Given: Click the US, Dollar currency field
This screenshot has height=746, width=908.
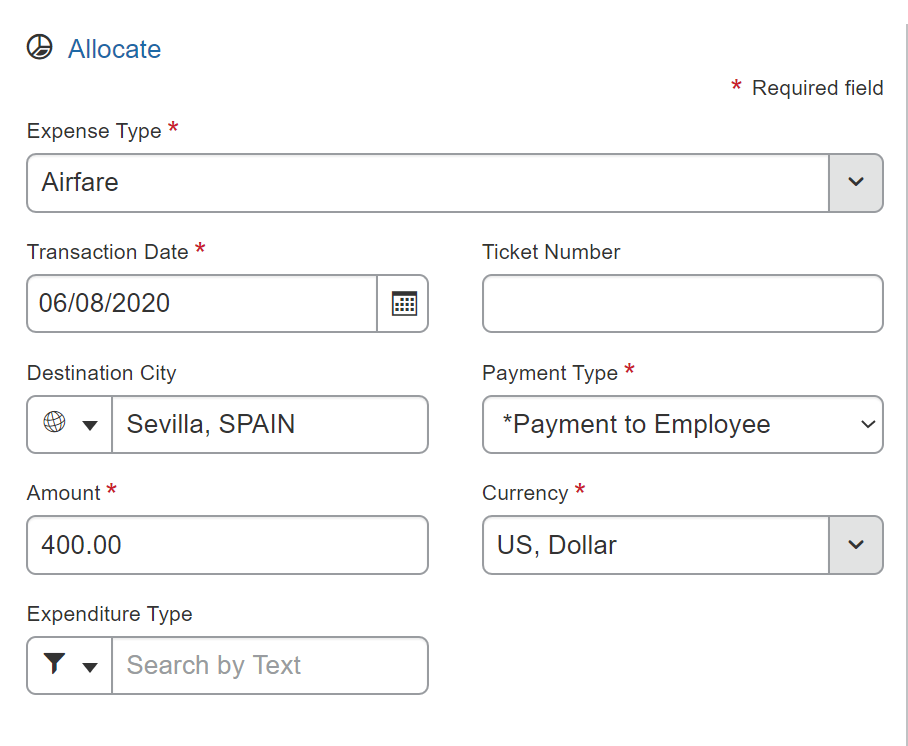Looking at the screenshot, I should [x=655, y=545].
